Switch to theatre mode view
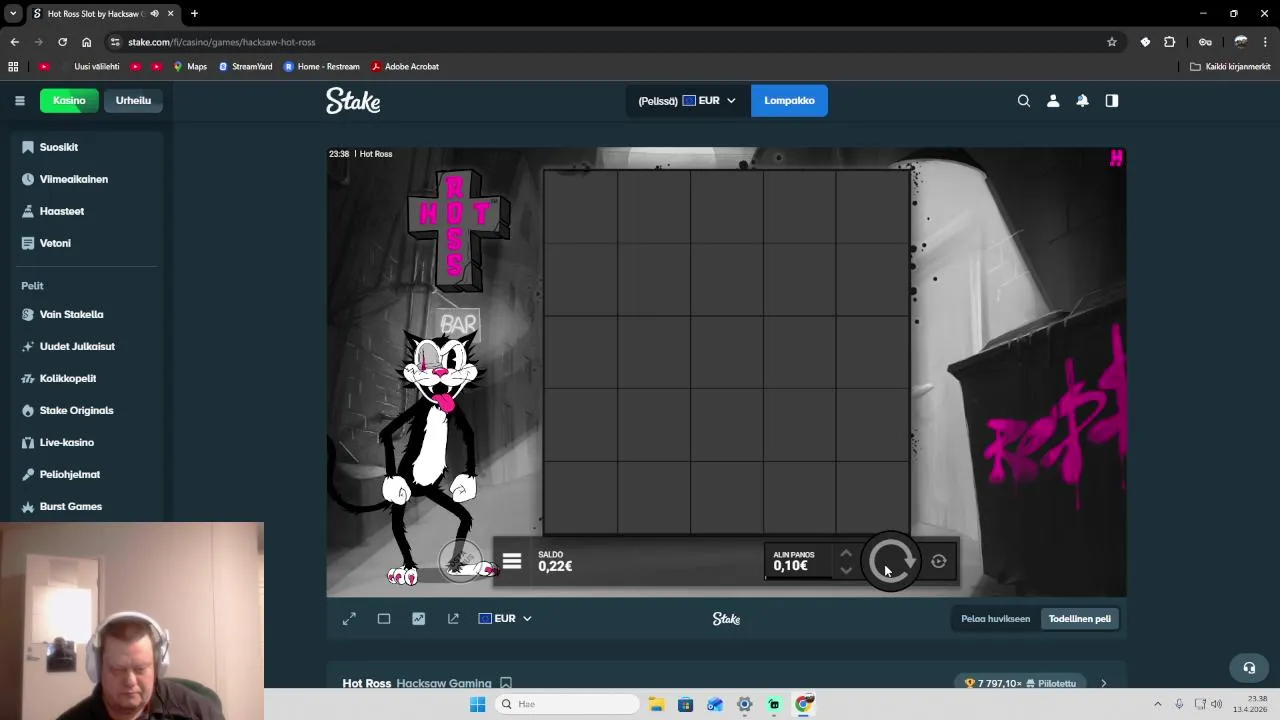 tap(384, 619)
